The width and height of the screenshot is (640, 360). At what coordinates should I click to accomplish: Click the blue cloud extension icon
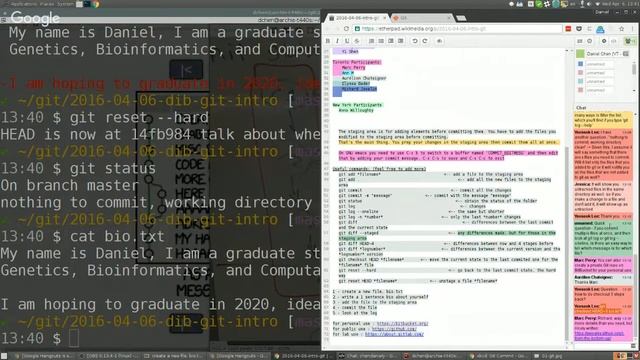coord(600,29)
